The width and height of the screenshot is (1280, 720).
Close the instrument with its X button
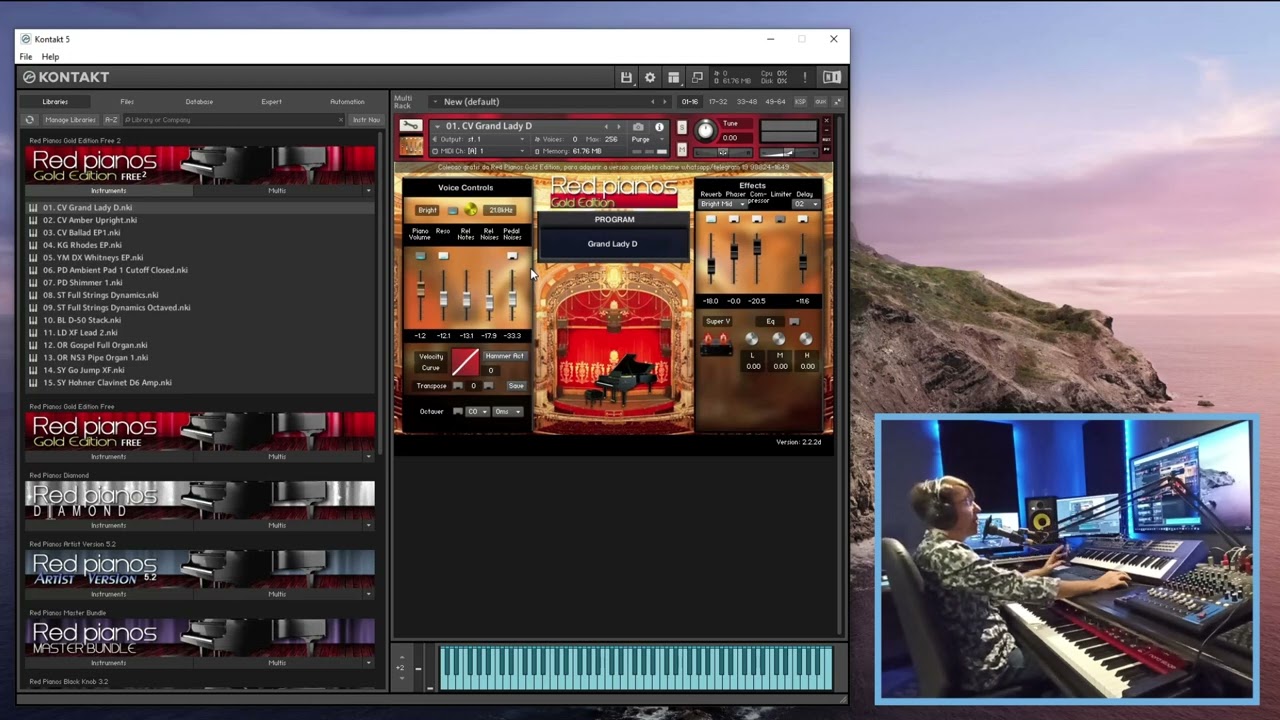[826, 121]
